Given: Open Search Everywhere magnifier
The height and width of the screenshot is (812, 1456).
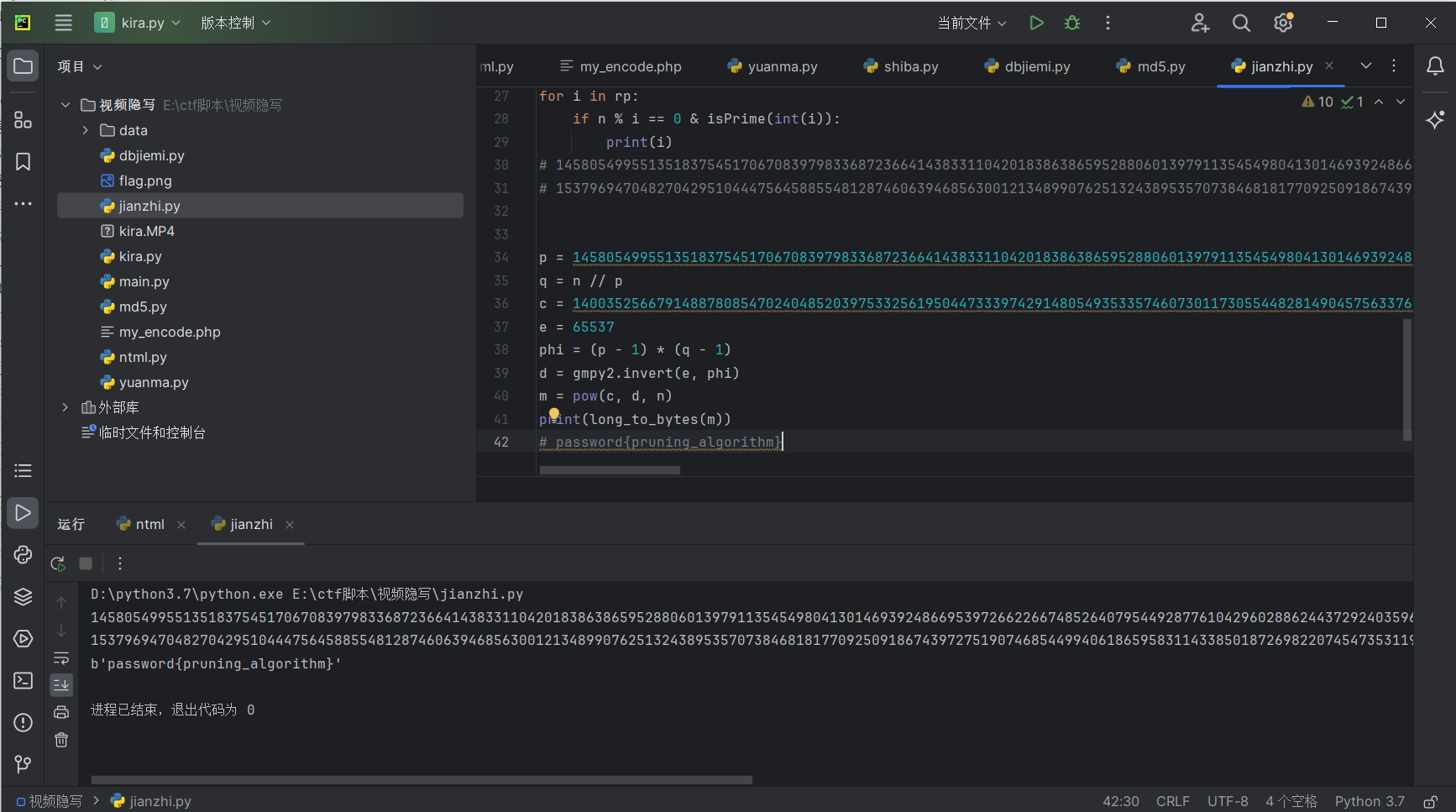Looking at the screenshot, I should coord(1241,23).
